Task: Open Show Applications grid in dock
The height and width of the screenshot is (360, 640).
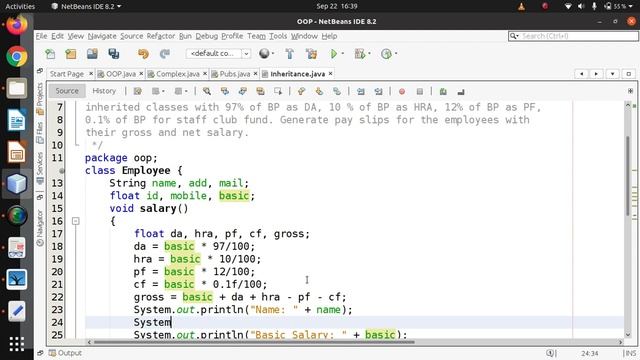Action: click(x=17, y=344)
